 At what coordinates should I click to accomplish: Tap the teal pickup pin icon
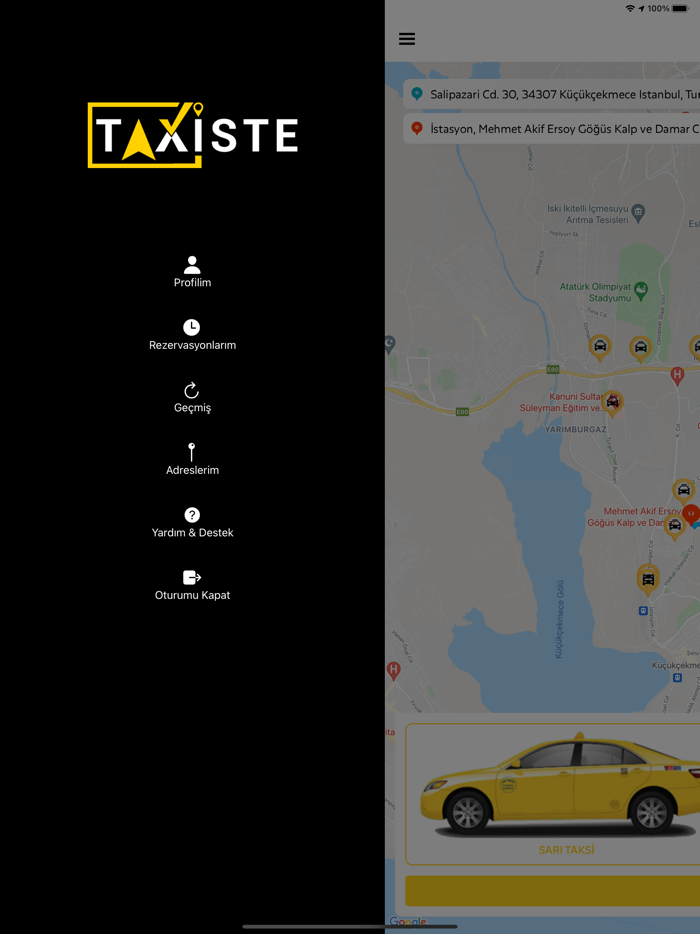(x=417, y=94)
